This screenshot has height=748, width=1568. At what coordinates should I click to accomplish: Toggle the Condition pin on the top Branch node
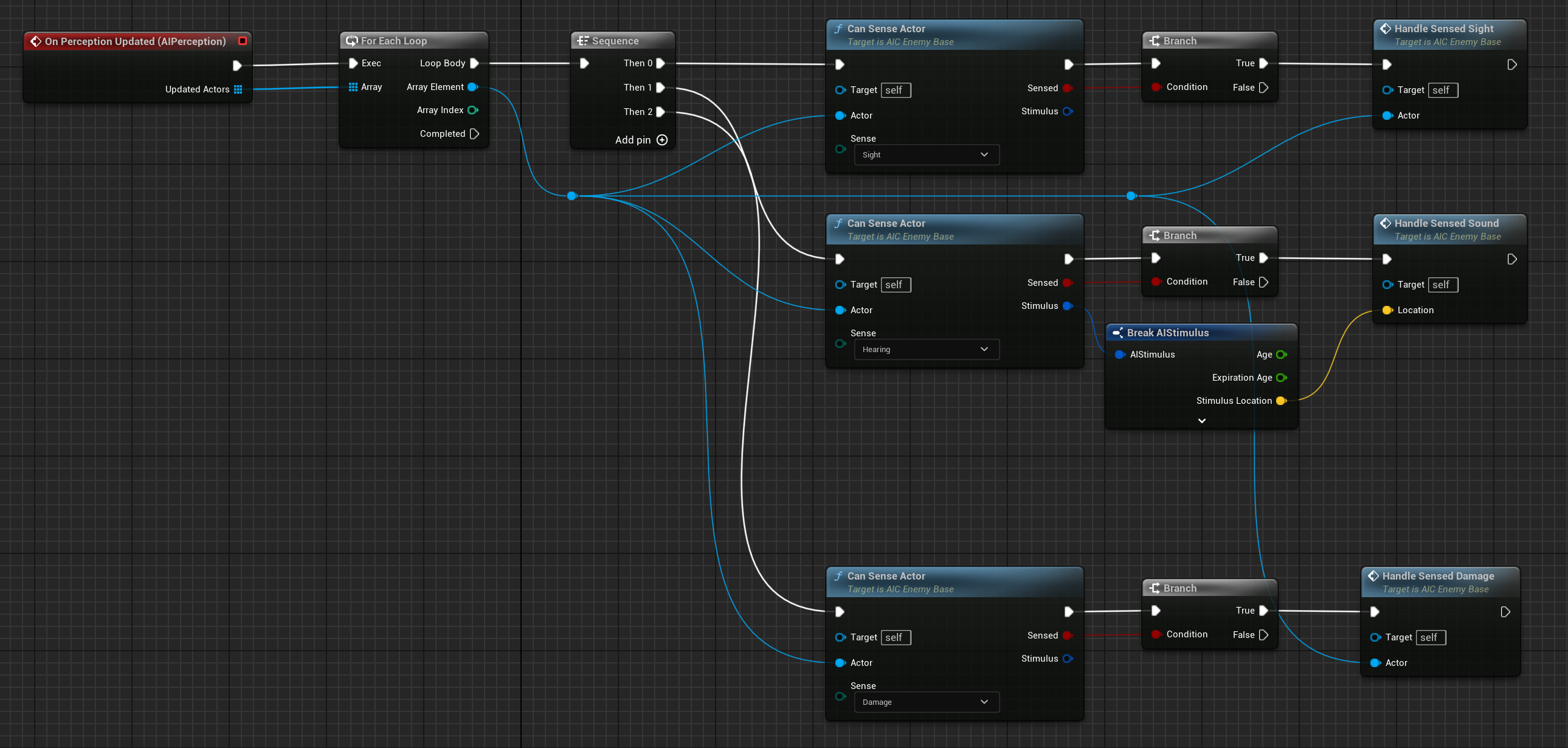1155,87
